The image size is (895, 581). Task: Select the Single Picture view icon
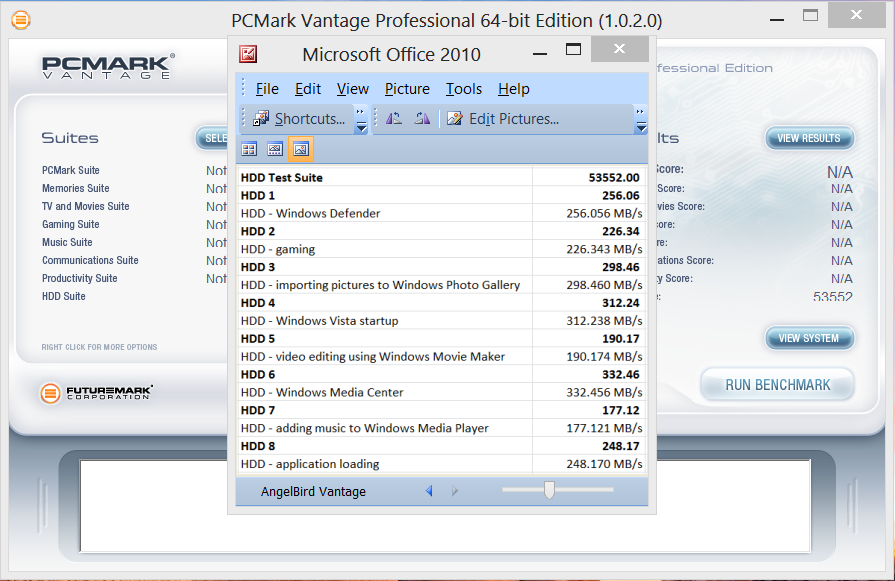[300, 149]
